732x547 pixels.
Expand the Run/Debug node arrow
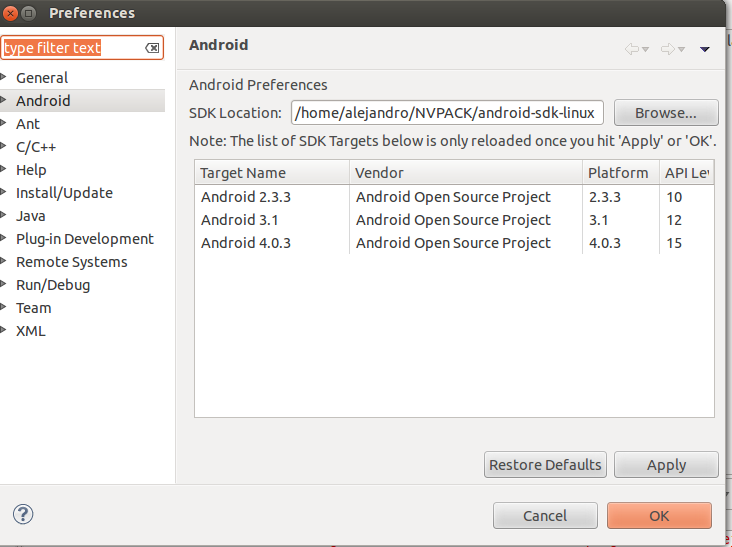pos(4,284)
